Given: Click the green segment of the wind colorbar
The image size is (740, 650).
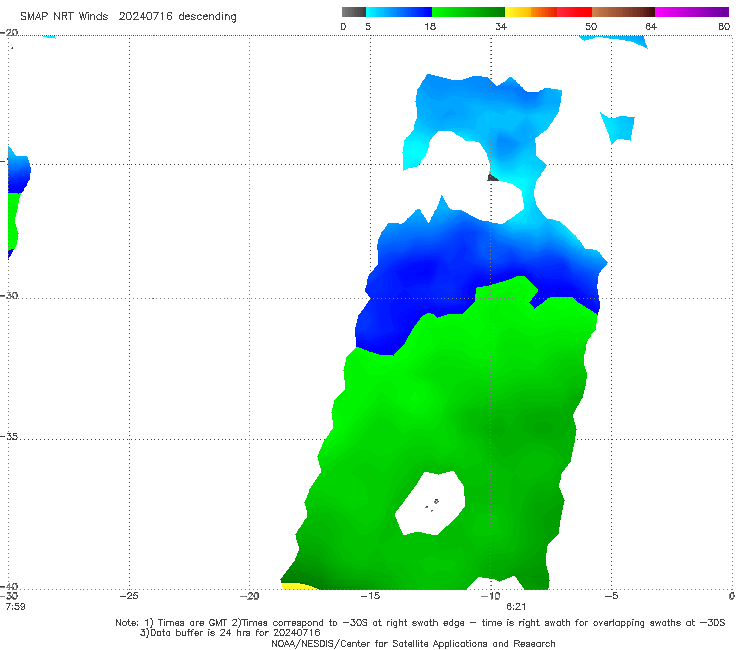Looking at the screenshot, I should (x=468, y=12).
